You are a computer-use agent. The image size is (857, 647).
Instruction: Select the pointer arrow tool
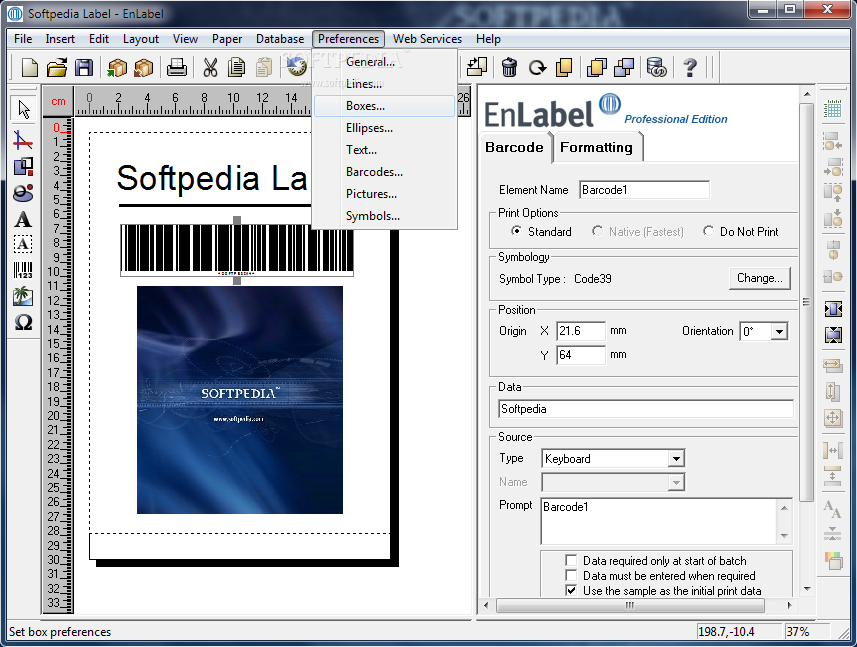coord(24,109)
